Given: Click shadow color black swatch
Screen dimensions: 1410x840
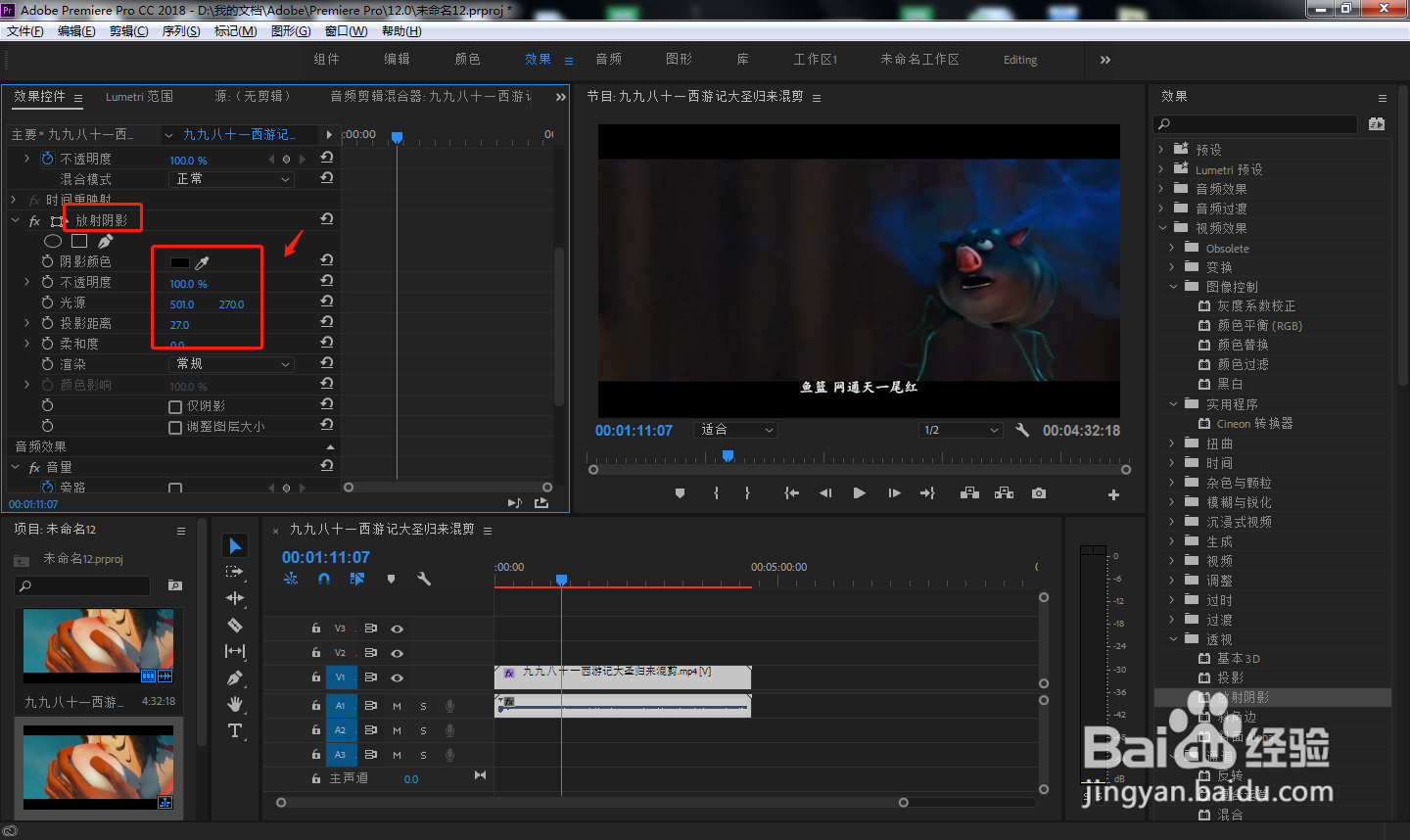Looking at the screenshot, I should pyautogui.click(x=179, y=262).
